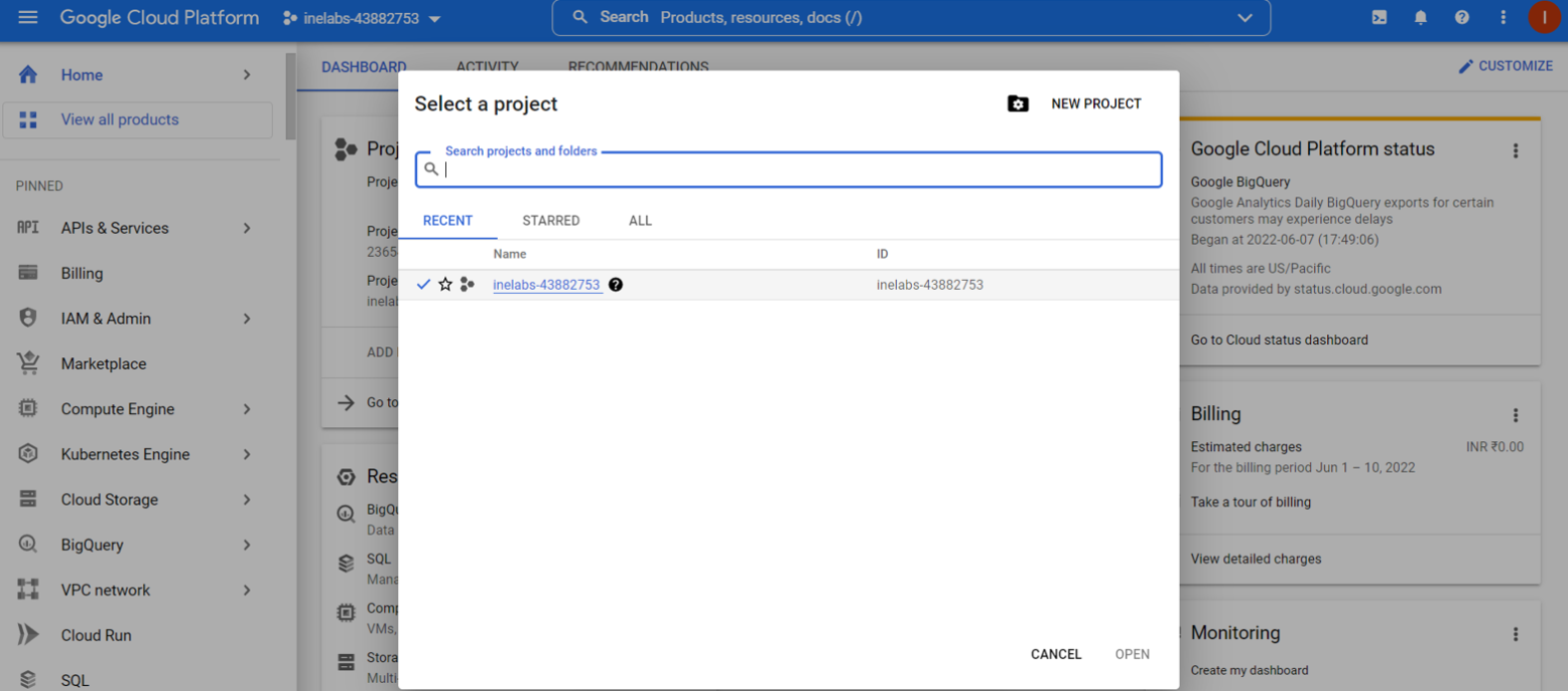Open the Recommendations tab
This screenshot has height=691, width=1568.
[638, 67]
